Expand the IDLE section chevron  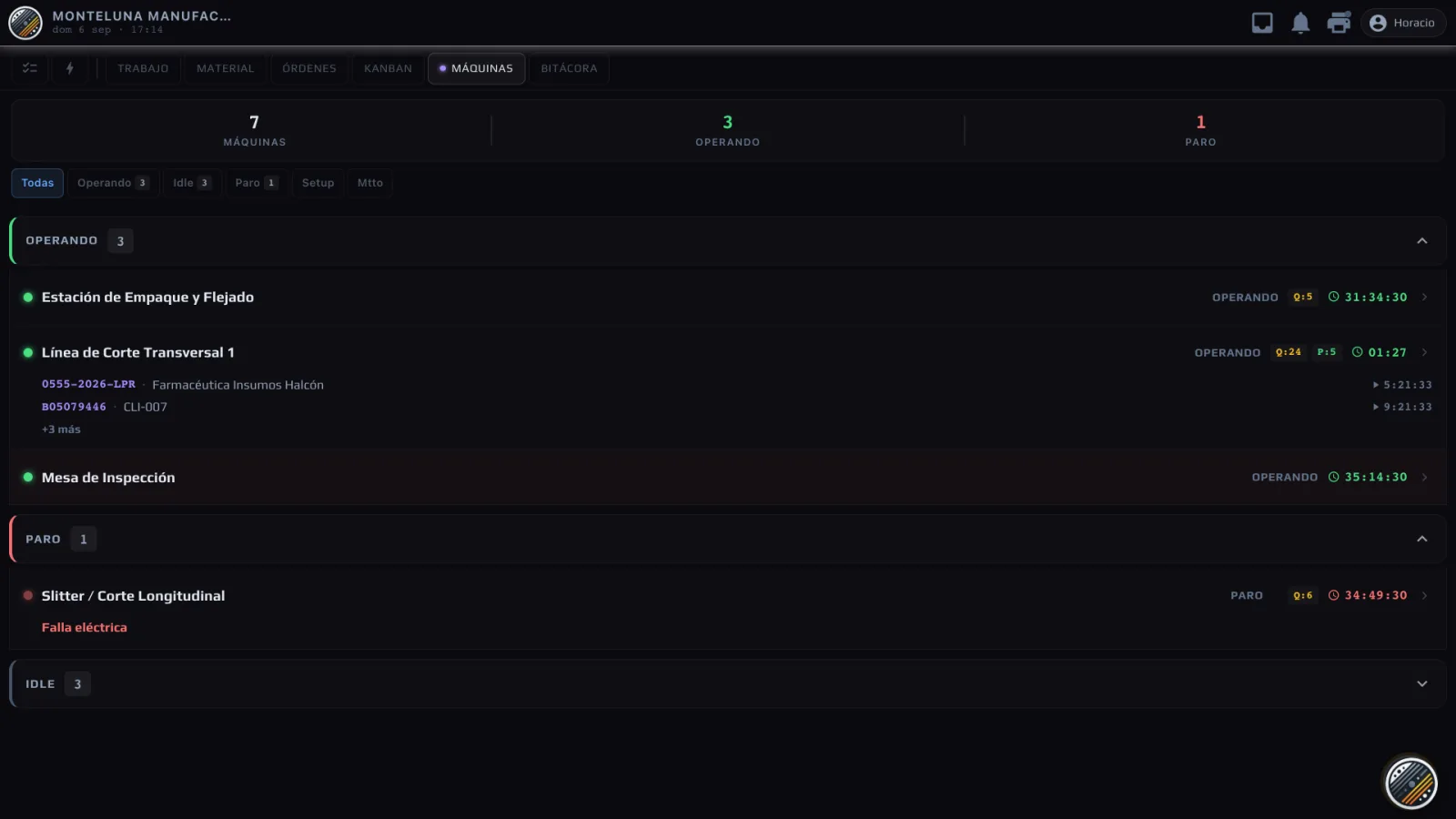(x=1422, y=684)
